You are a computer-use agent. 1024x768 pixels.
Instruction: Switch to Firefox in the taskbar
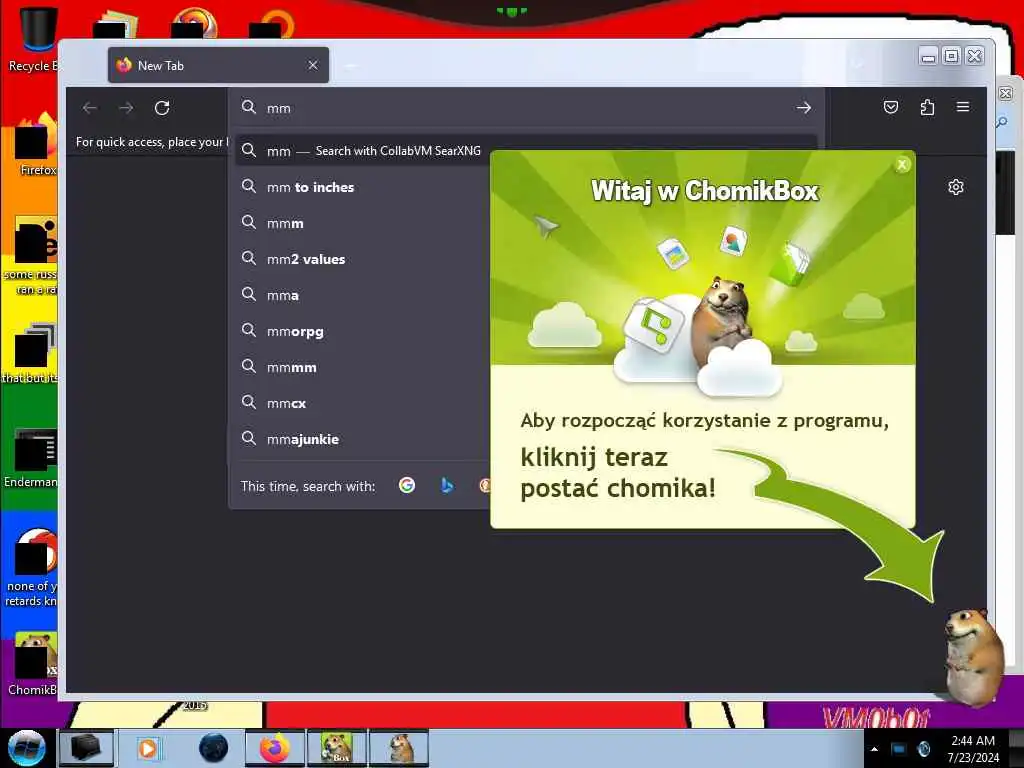(x=275, y=748)
